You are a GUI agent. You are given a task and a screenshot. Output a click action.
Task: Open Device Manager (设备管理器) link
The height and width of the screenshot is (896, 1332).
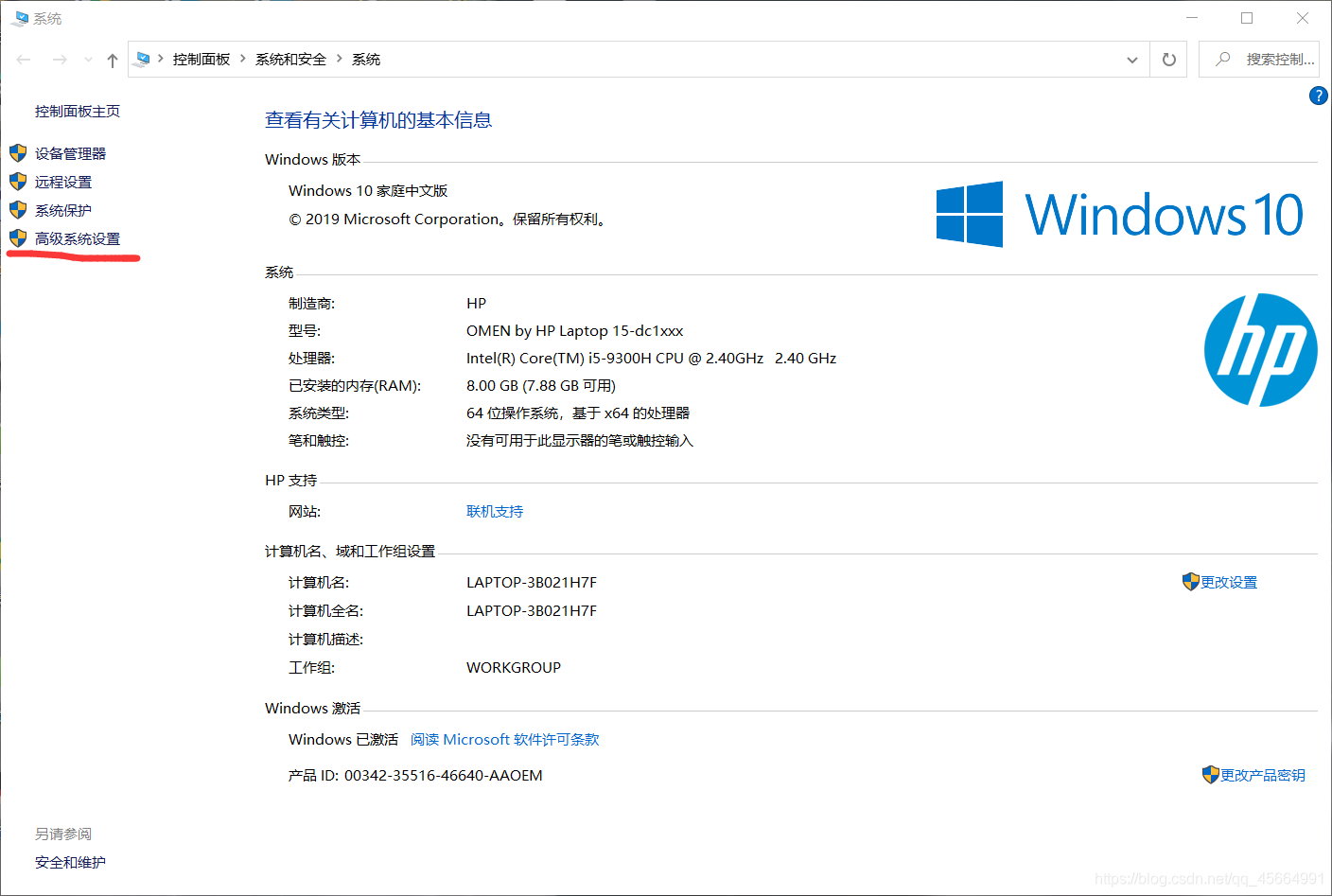coord(70,153)
